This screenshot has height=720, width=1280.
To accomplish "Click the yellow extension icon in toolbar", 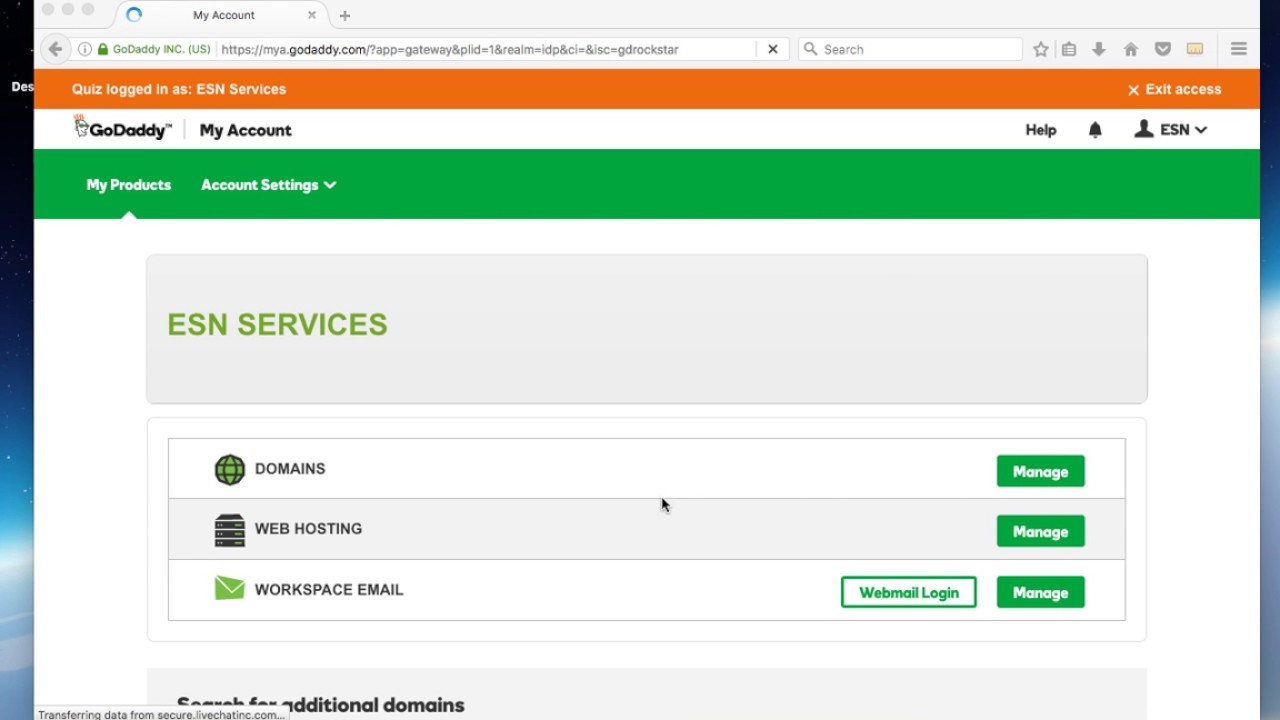I will tap(1195, 49).
